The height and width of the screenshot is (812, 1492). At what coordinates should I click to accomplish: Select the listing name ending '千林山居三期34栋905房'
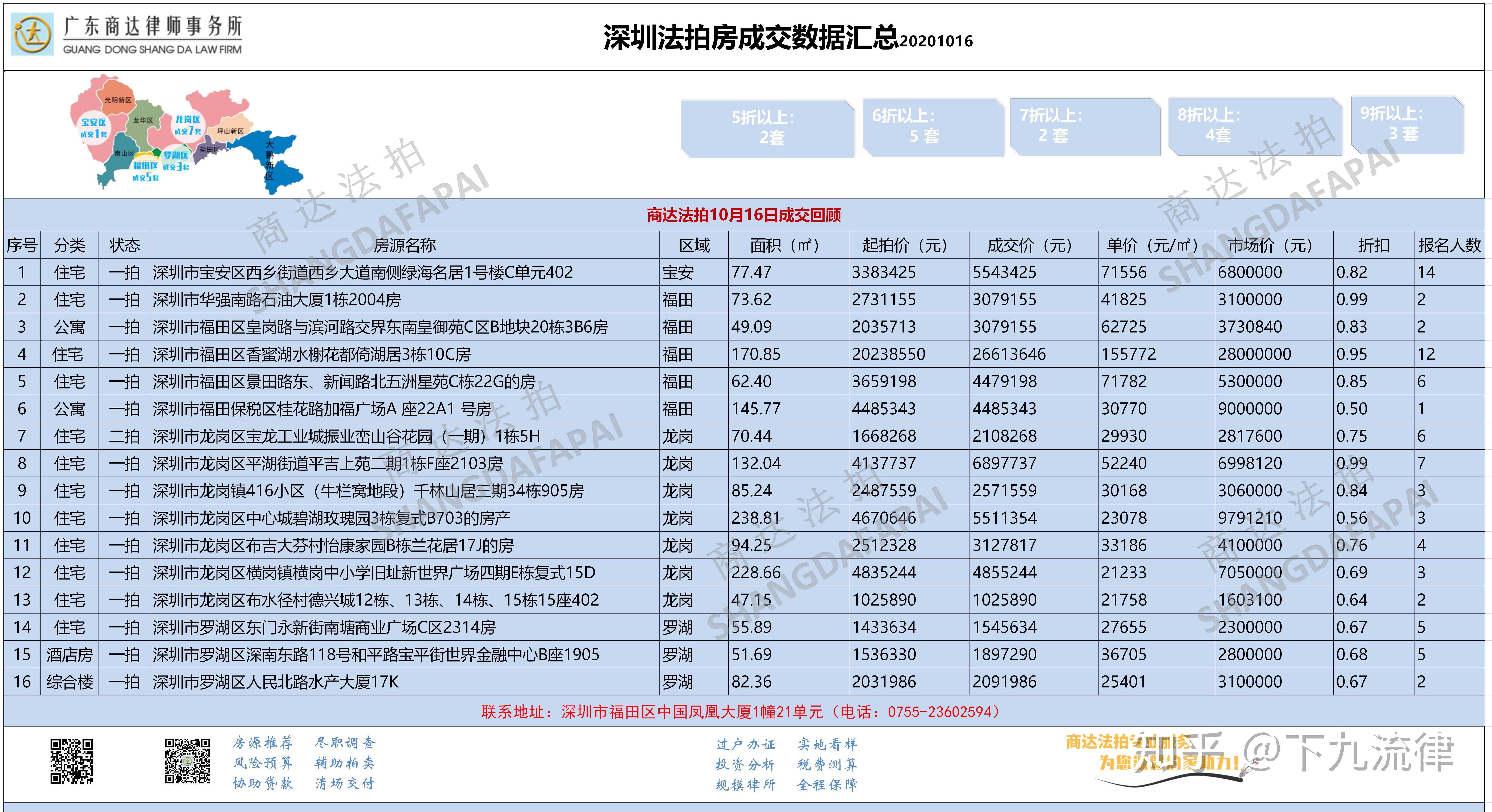click(x=368, y=491)
